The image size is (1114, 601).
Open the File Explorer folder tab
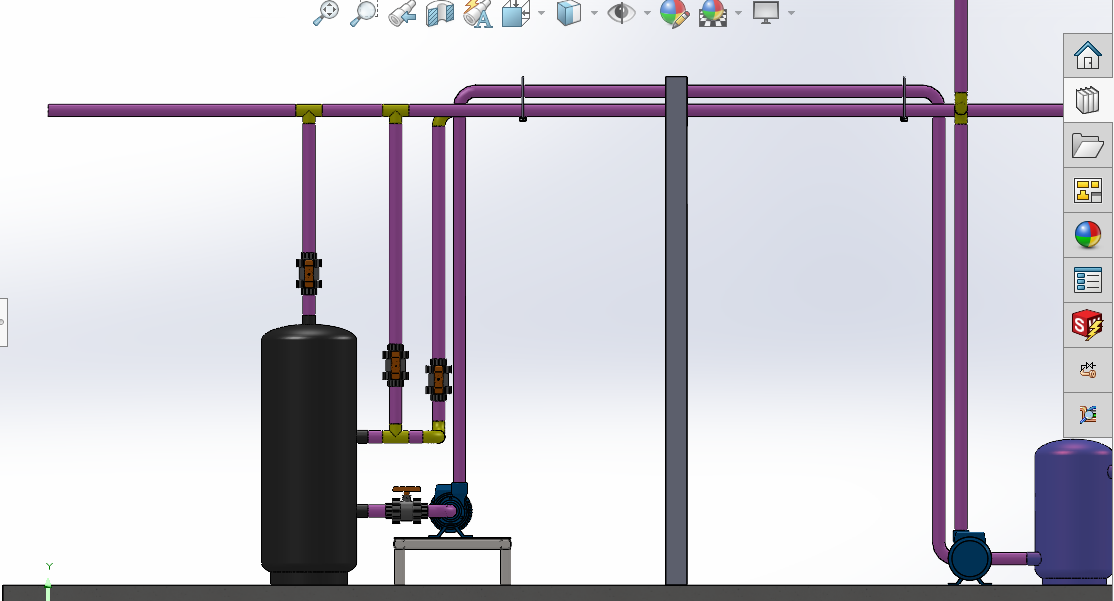pos(1087,147)
